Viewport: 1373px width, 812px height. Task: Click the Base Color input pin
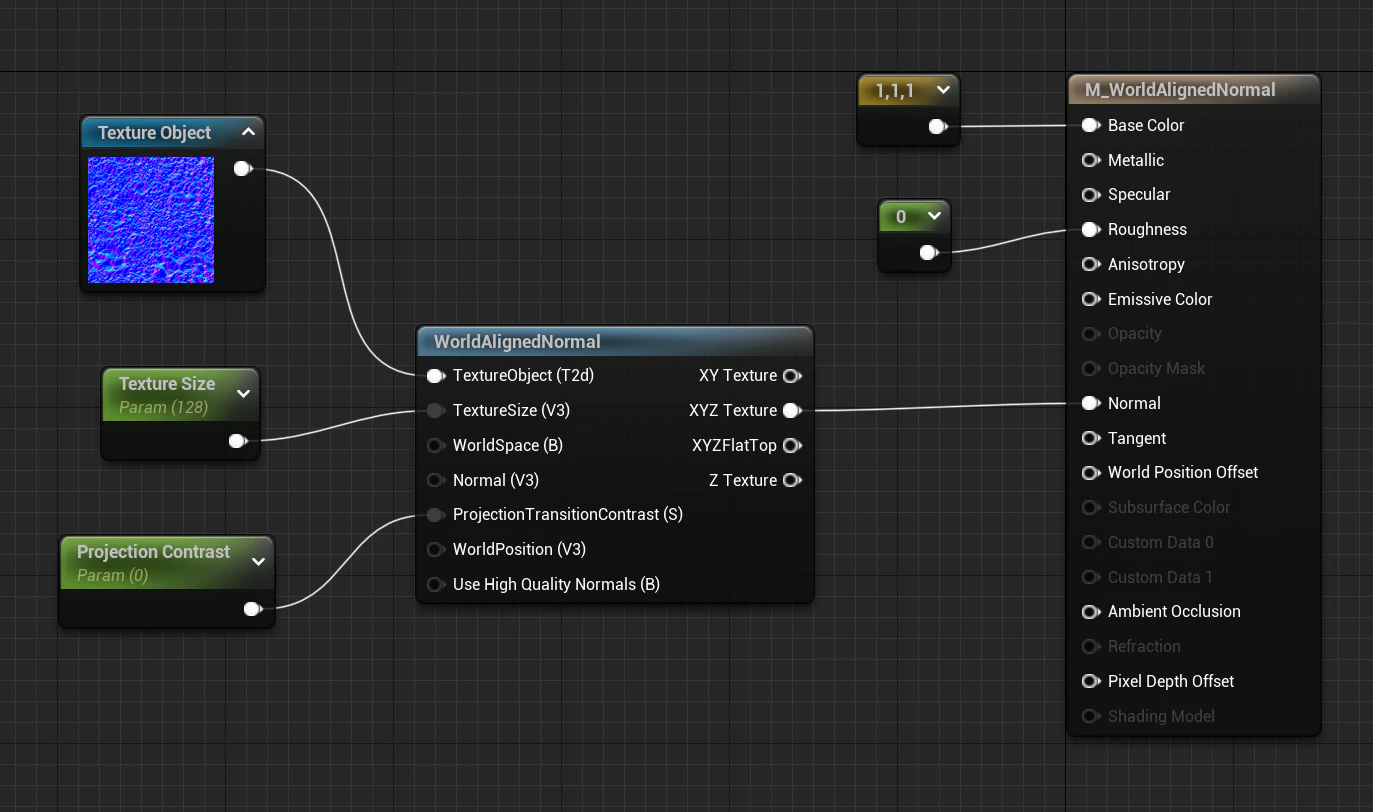coord(1091,125)
